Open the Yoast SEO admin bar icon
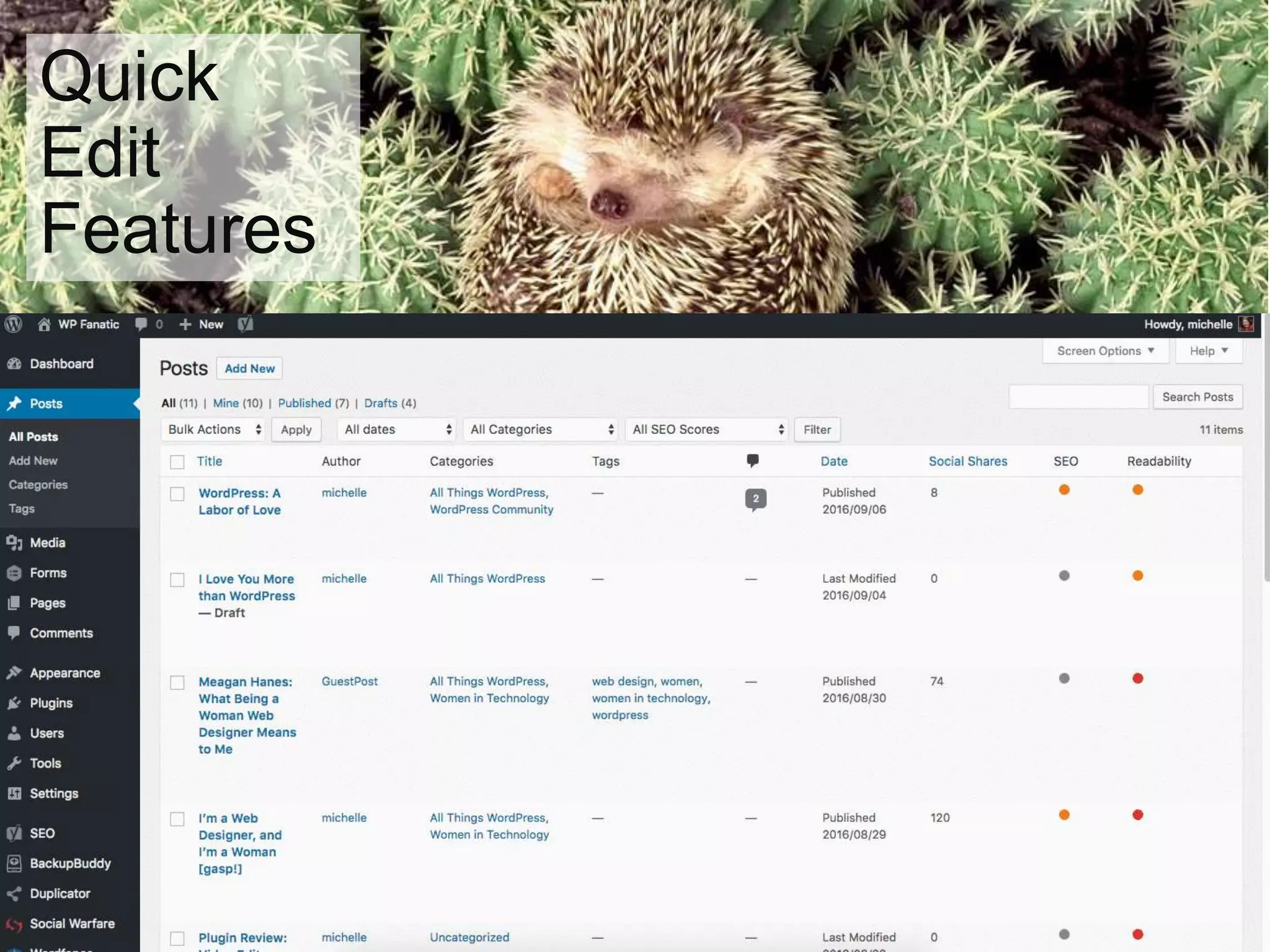 point(246,324)
